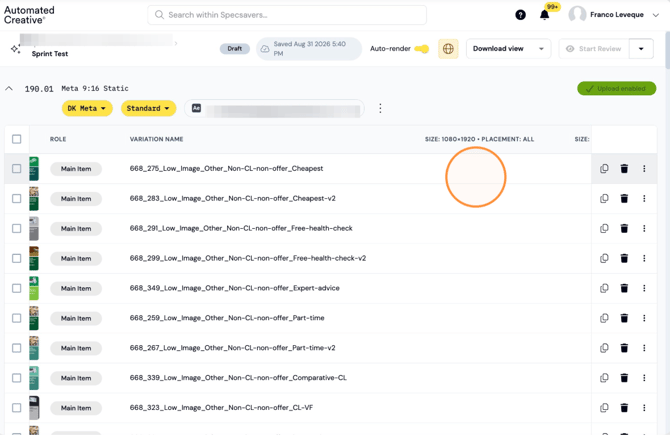
Task: Duplicate the 668_339 Comparative-CL variation
Action: (x=604, y=378)
